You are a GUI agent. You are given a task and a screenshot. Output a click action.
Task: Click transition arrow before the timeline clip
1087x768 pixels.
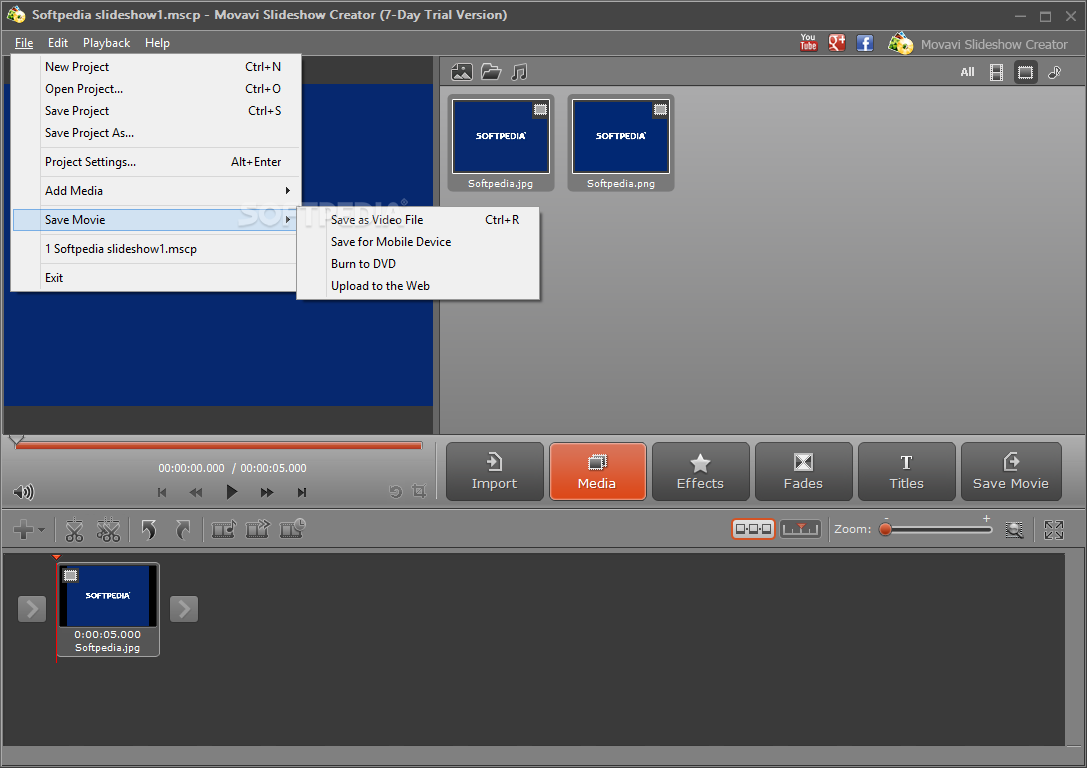tap(32, 609)
